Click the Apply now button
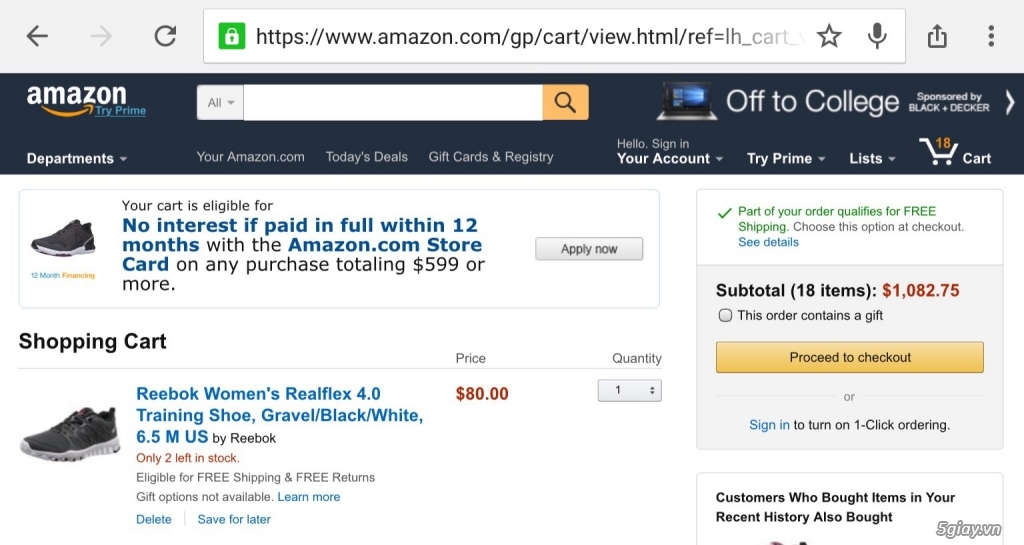 pos(589,249)
